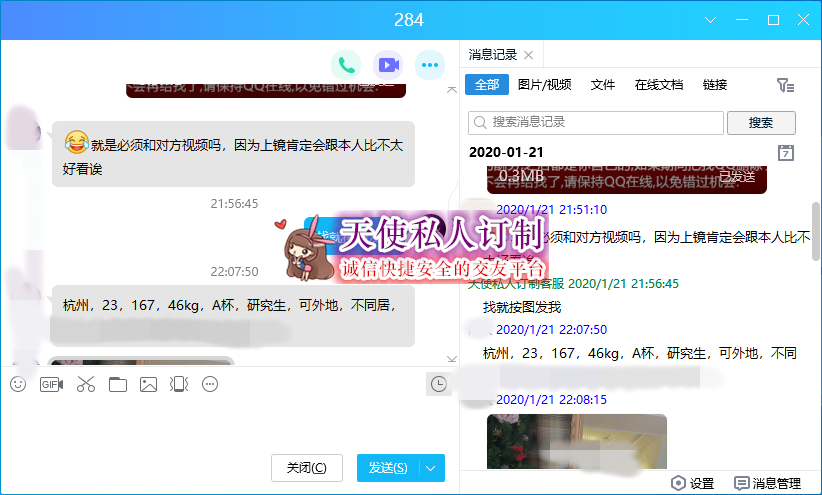This screenshot has width=822, height=495.
Task: Toggle the message history clock icon
Action: pos(437,384)
